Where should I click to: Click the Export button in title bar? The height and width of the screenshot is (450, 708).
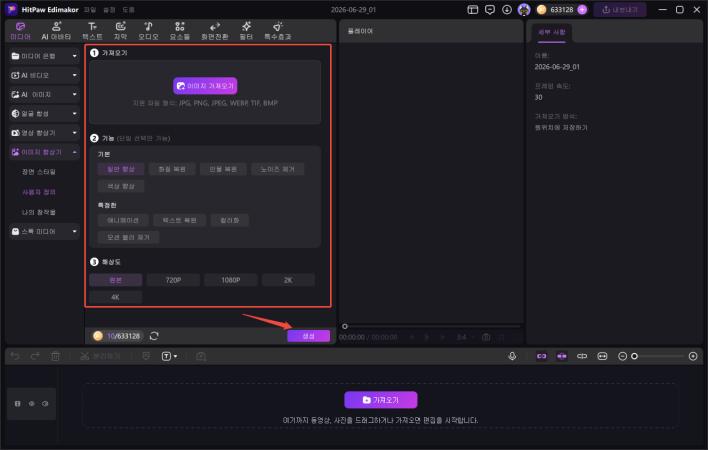coord(620,9)
